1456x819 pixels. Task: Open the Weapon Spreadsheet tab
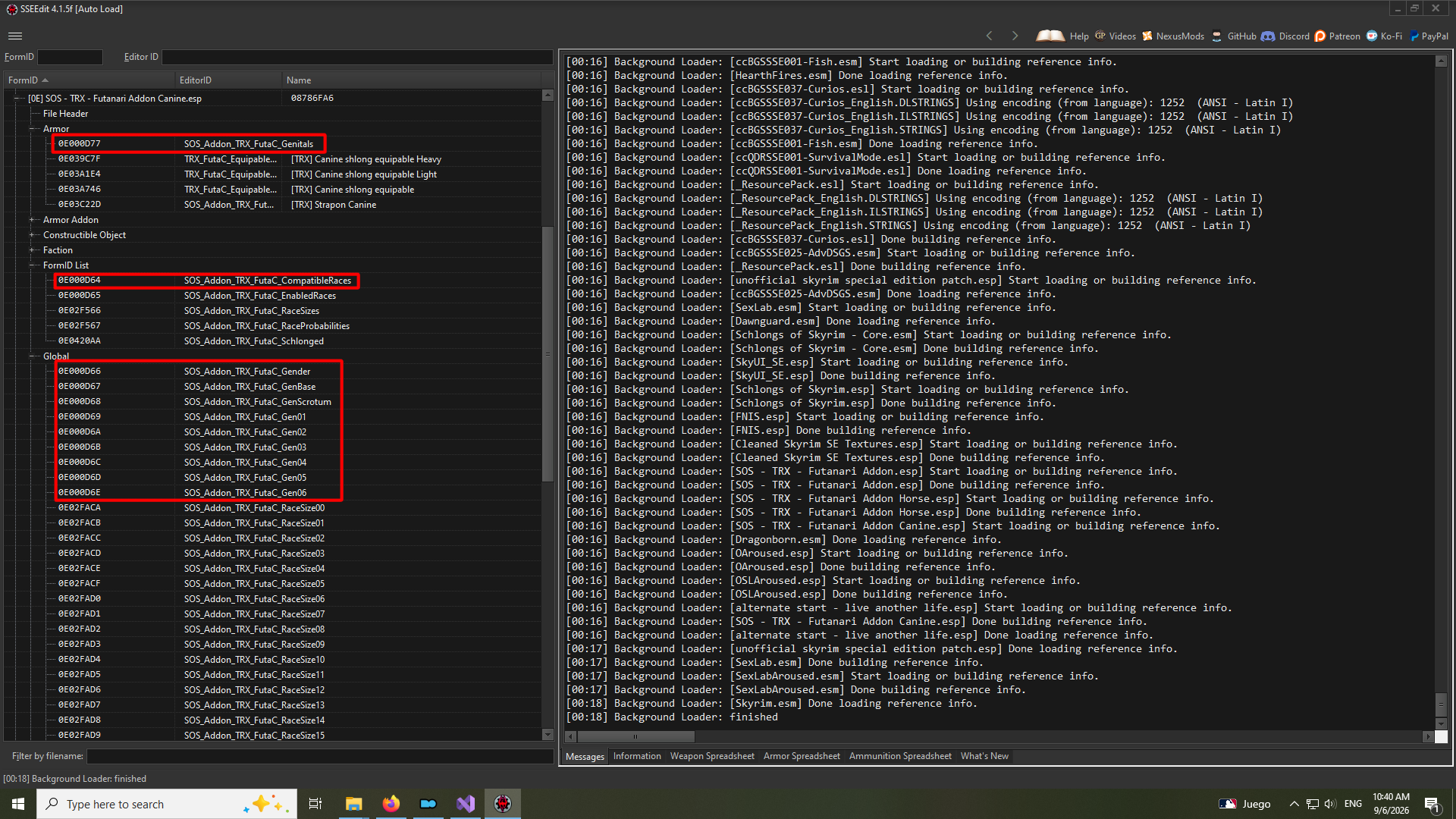[712, 756]
